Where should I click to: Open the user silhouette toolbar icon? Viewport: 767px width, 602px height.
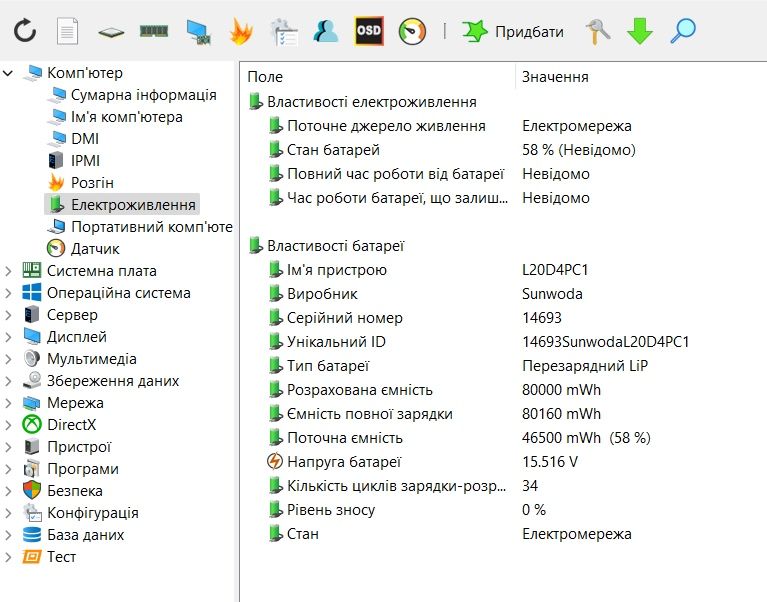(326, 31)
